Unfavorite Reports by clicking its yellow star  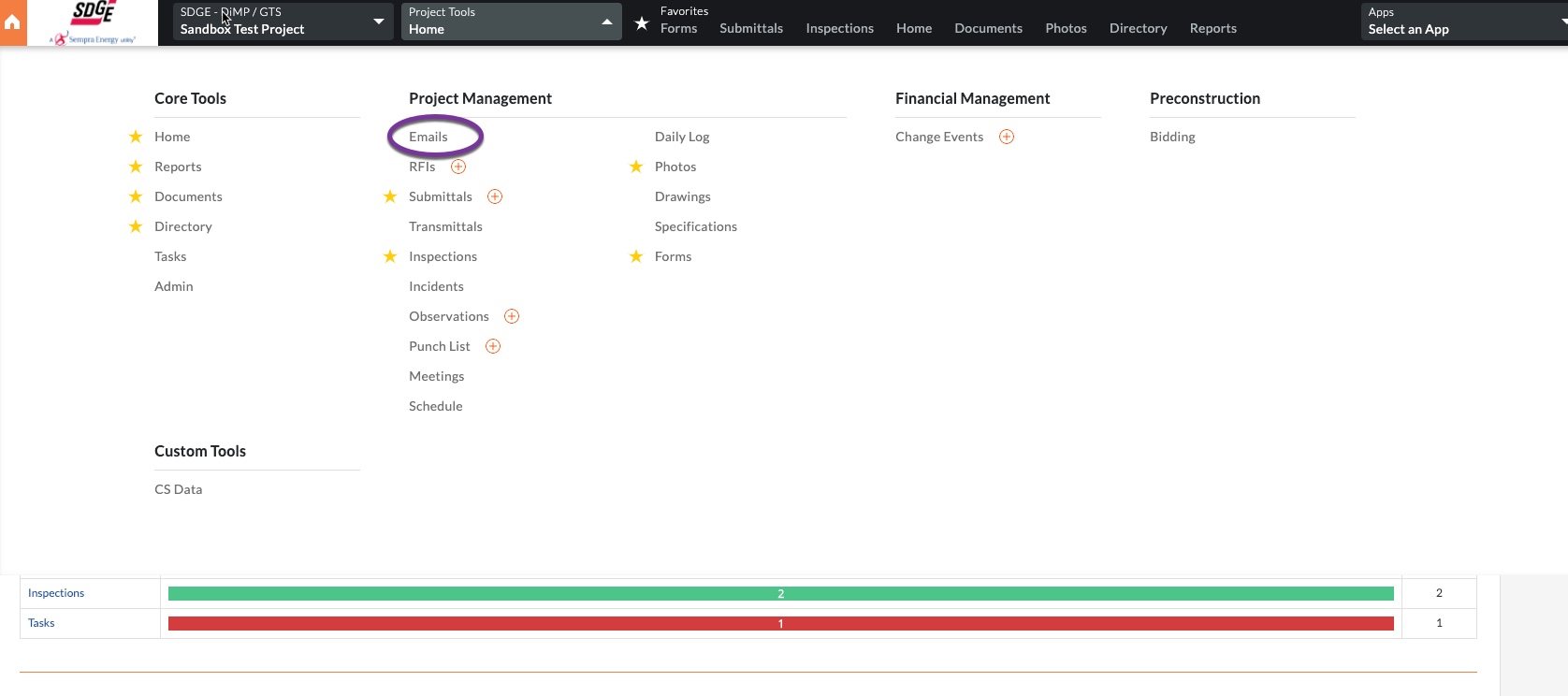click(x=136, y=167)
